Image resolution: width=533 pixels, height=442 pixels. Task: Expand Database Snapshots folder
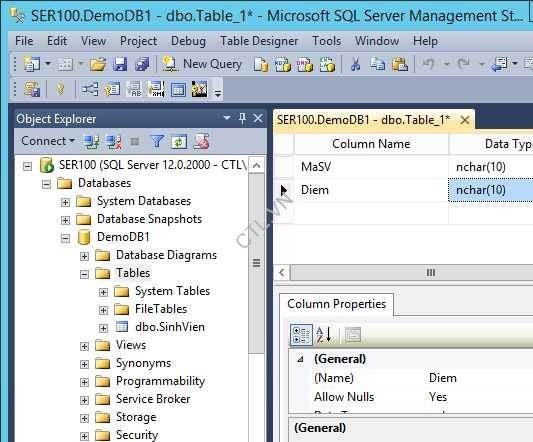(65, 220)
